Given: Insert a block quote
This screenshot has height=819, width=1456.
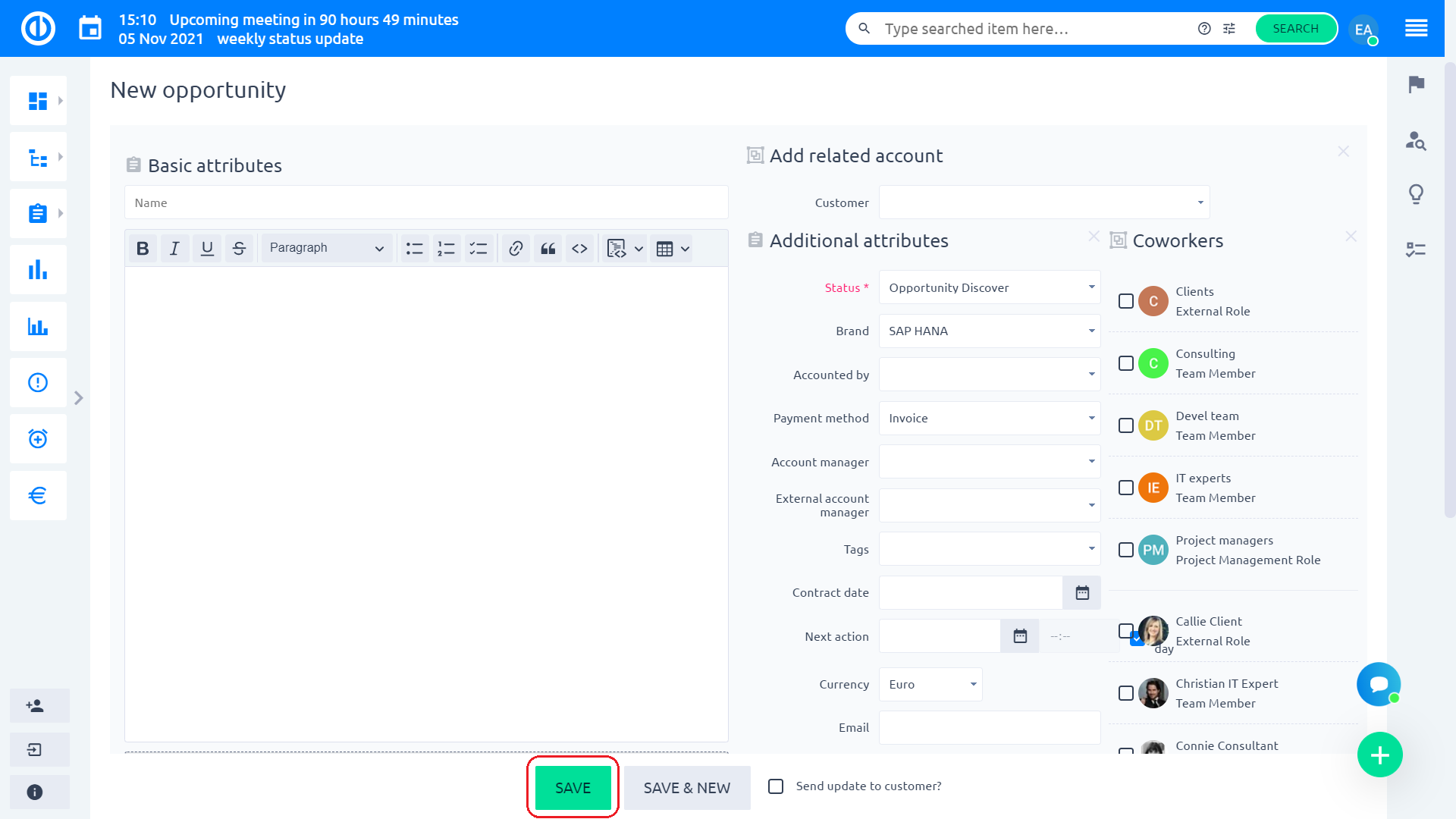Looking at the screenshot, I should (548, 249).
